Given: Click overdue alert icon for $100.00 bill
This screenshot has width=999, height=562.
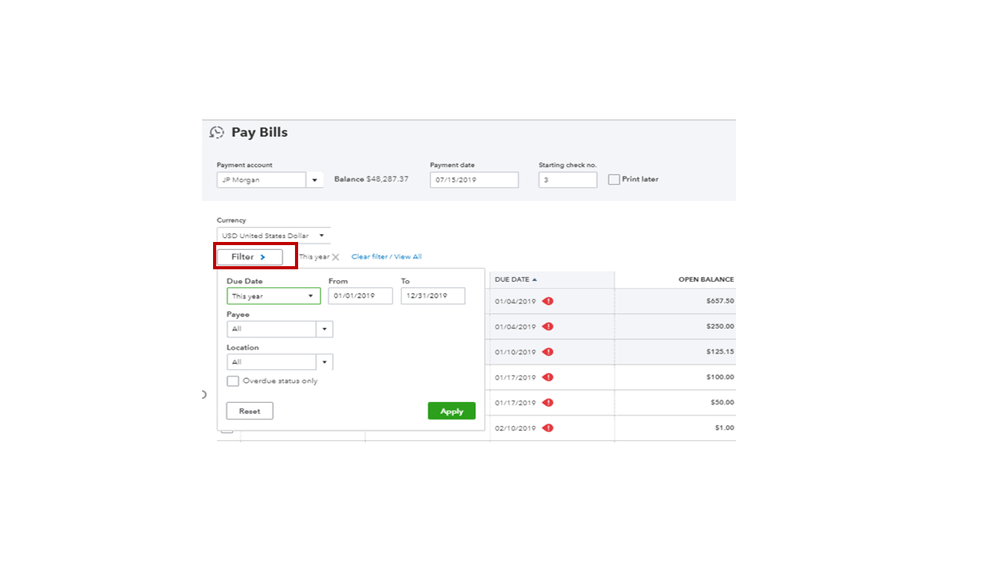Looking at the screenshot, I should (548, 378).
